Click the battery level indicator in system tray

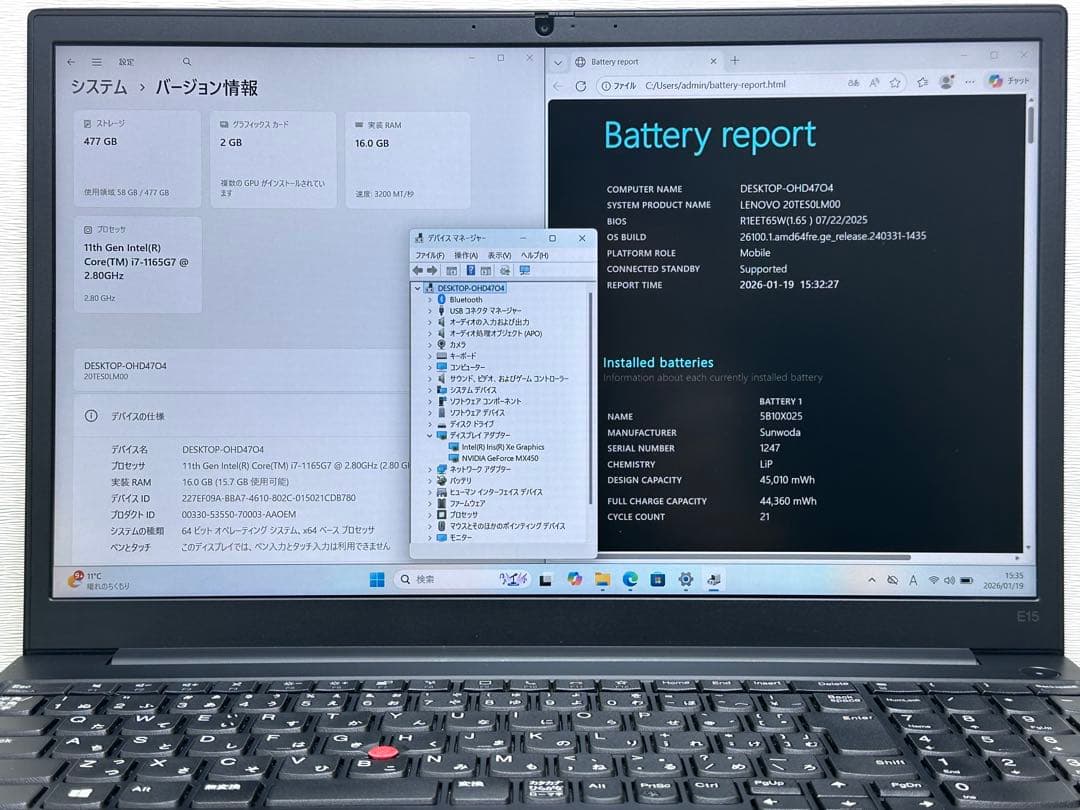tap(967, 580)
